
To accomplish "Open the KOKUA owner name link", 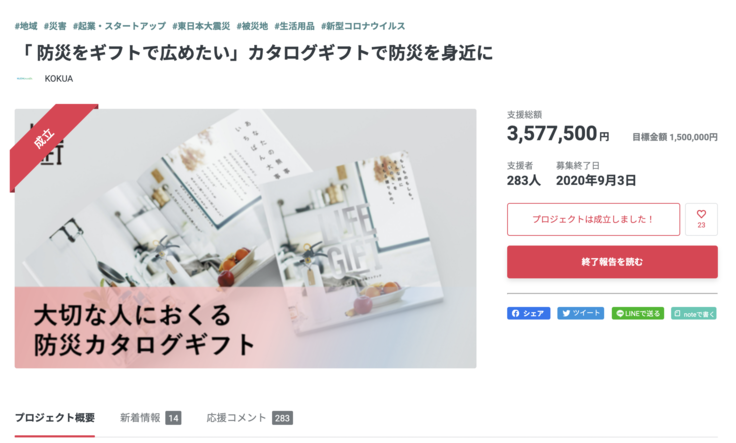I will tap(59, 78).
